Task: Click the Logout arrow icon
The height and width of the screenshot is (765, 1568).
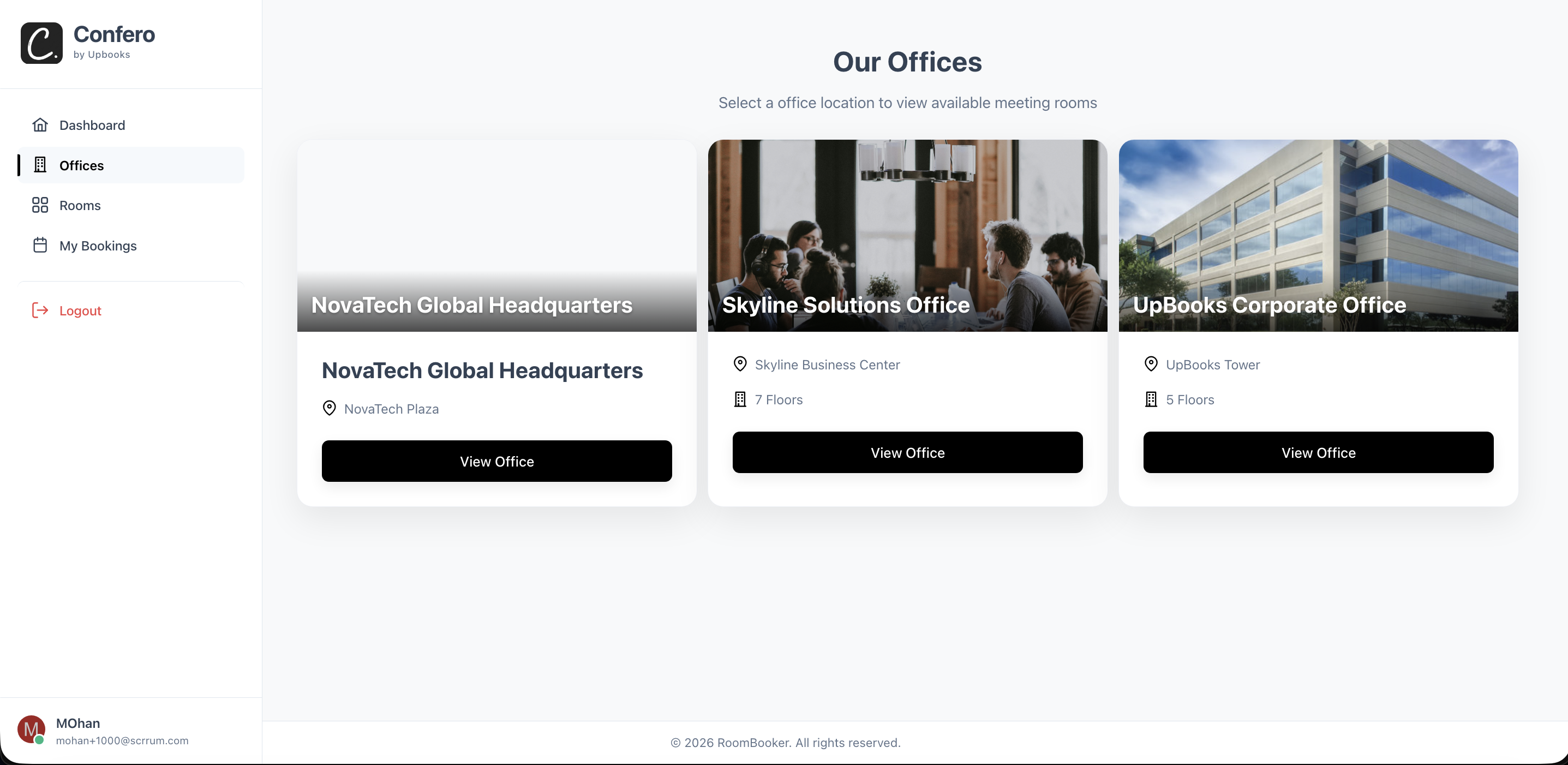Action: 40,310
